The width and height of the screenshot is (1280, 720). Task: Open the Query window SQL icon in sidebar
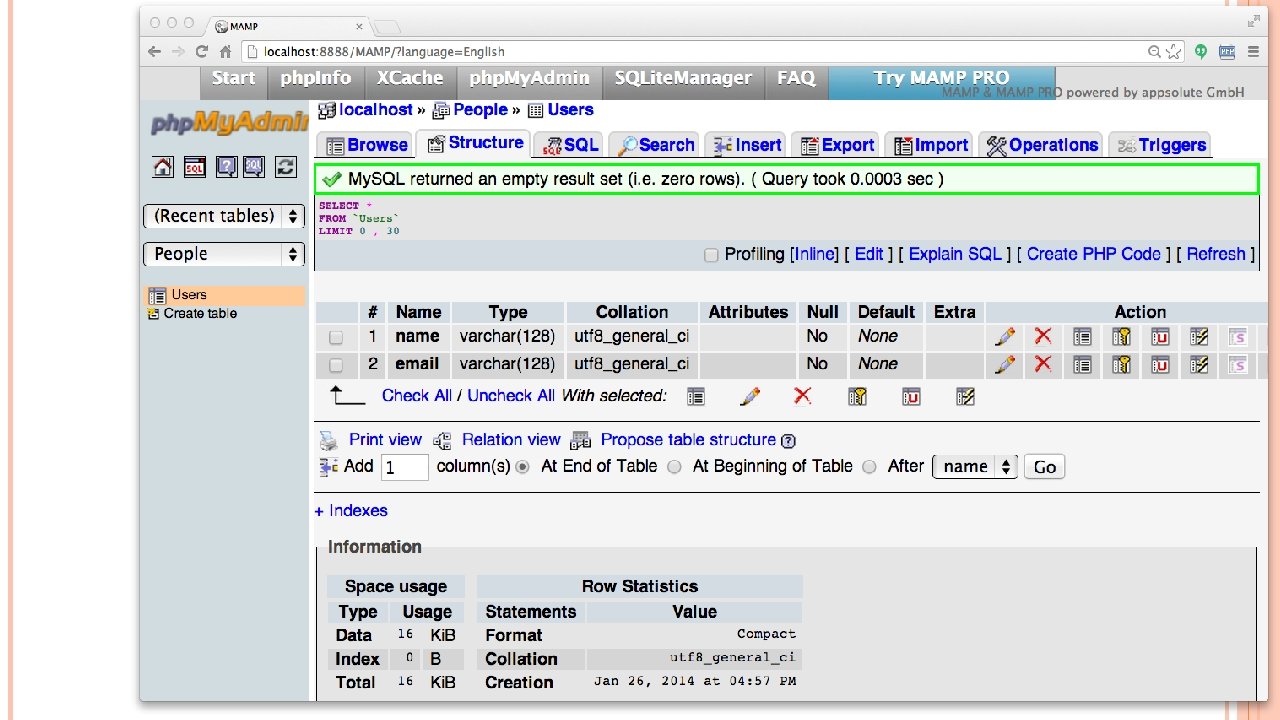195,167
